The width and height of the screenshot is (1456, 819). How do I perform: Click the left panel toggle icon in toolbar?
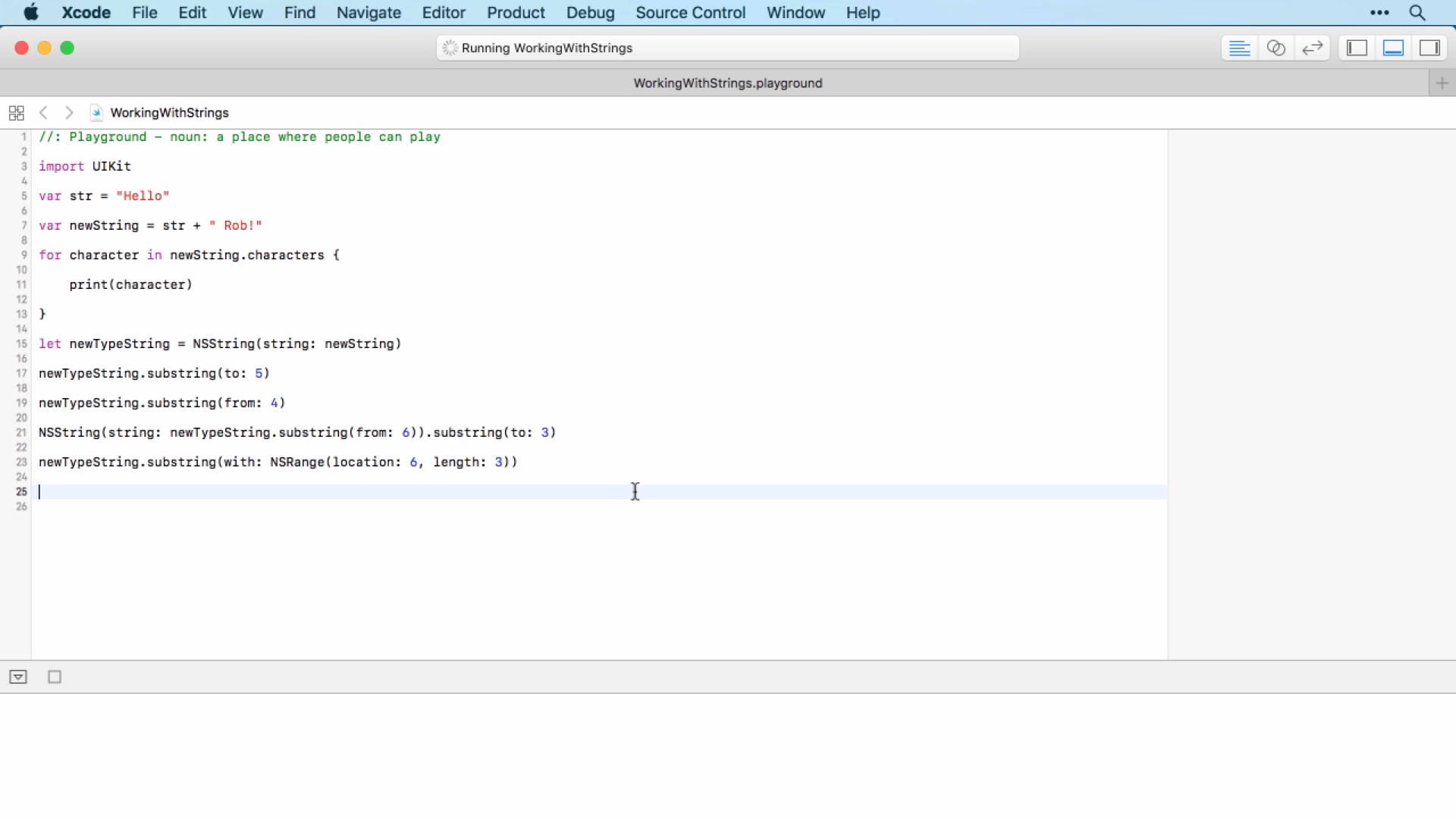[x=1357, y=47]
